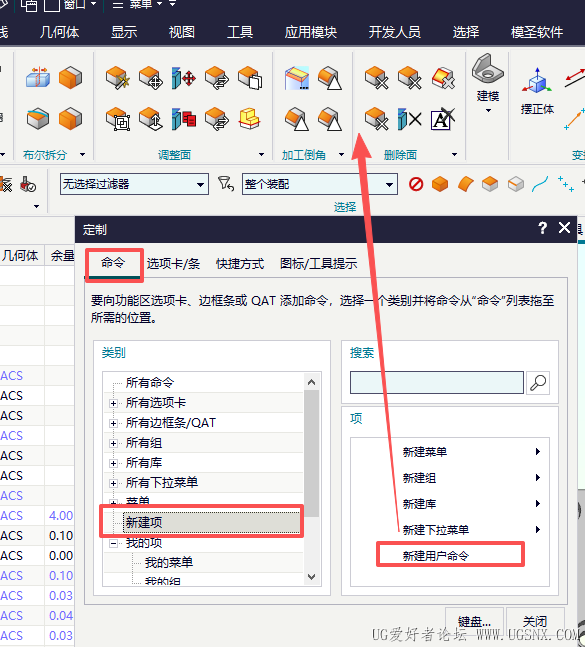Expand the 调整面 group arrow

pyautogui.click(x=261, y=155)
